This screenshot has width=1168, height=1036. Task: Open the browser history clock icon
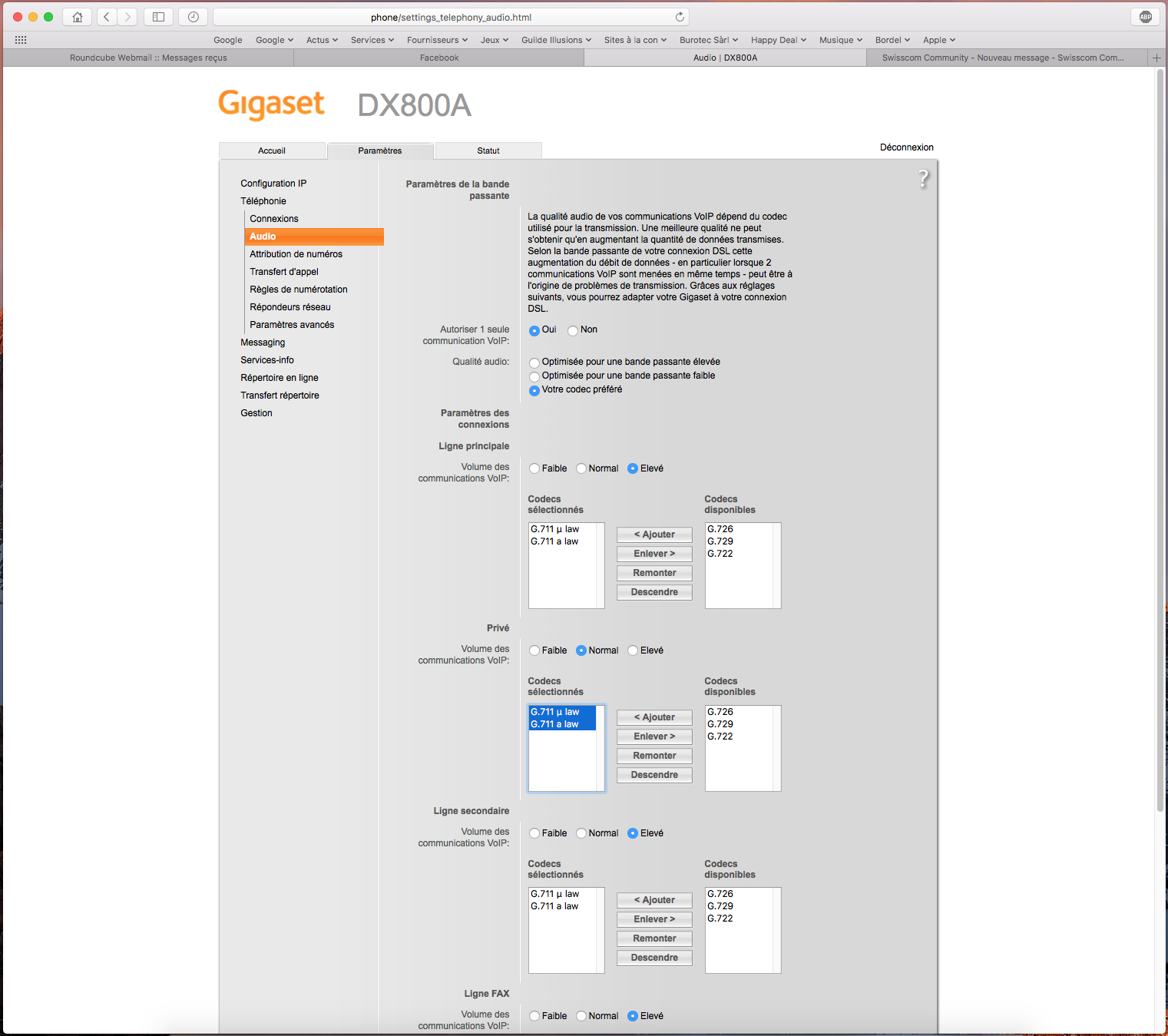194,17
